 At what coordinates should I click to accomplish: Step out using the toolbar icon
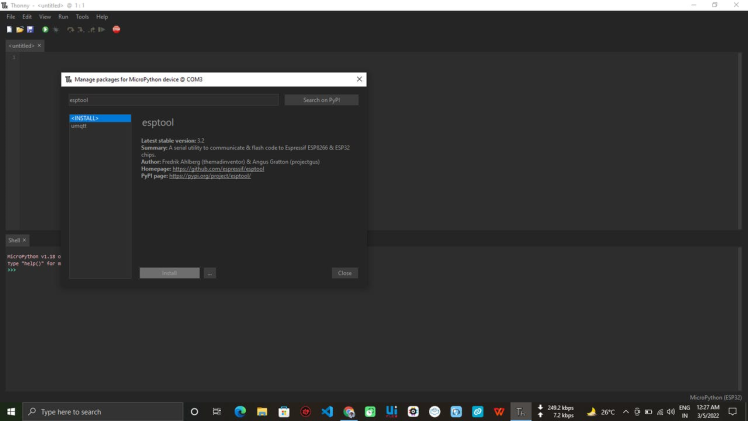91,30
